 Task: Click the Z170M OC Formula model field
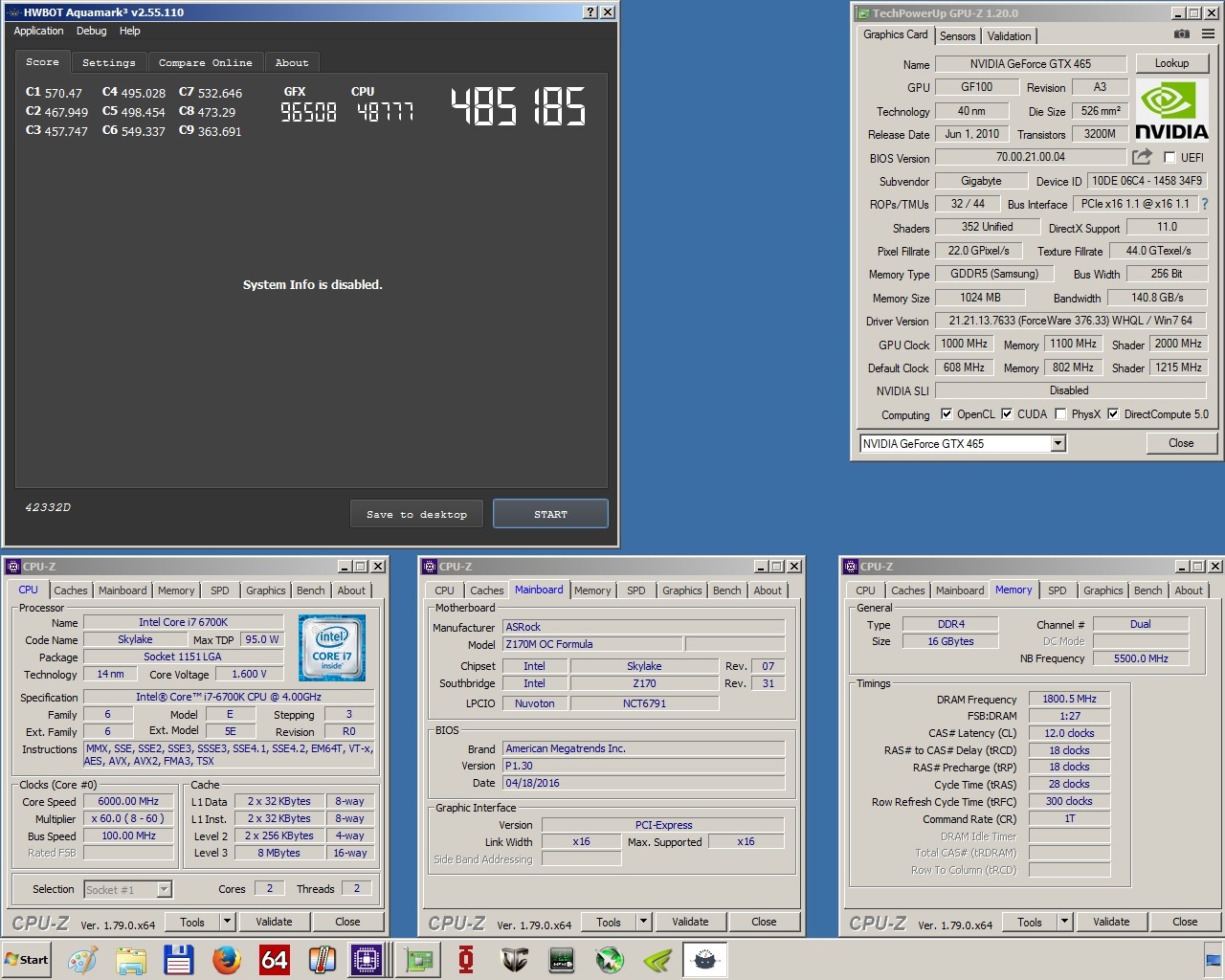(x=592, y=644)
